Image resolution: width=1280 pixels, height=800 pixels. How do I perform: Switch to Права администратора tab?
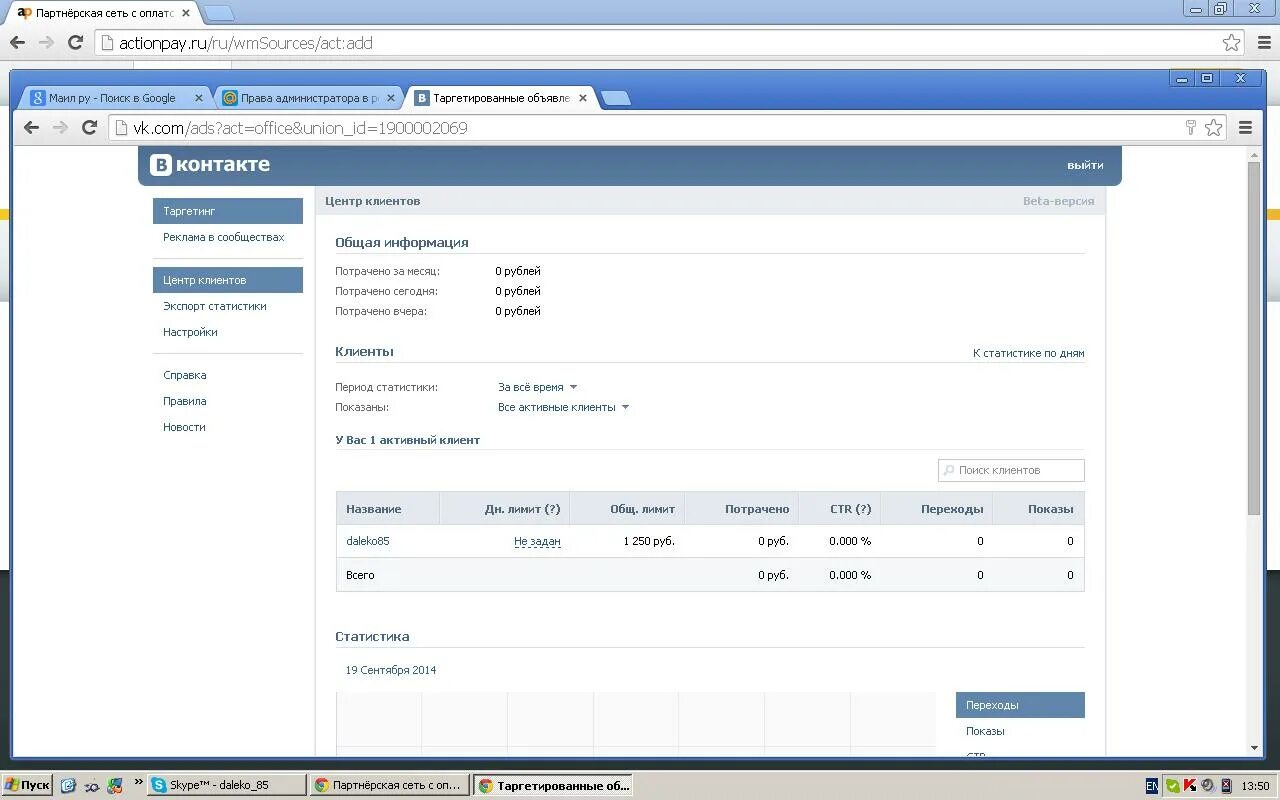coord(308,98)
